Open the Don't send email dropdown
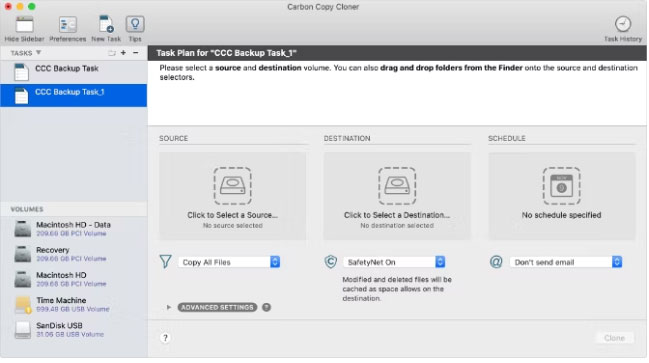 566,262
